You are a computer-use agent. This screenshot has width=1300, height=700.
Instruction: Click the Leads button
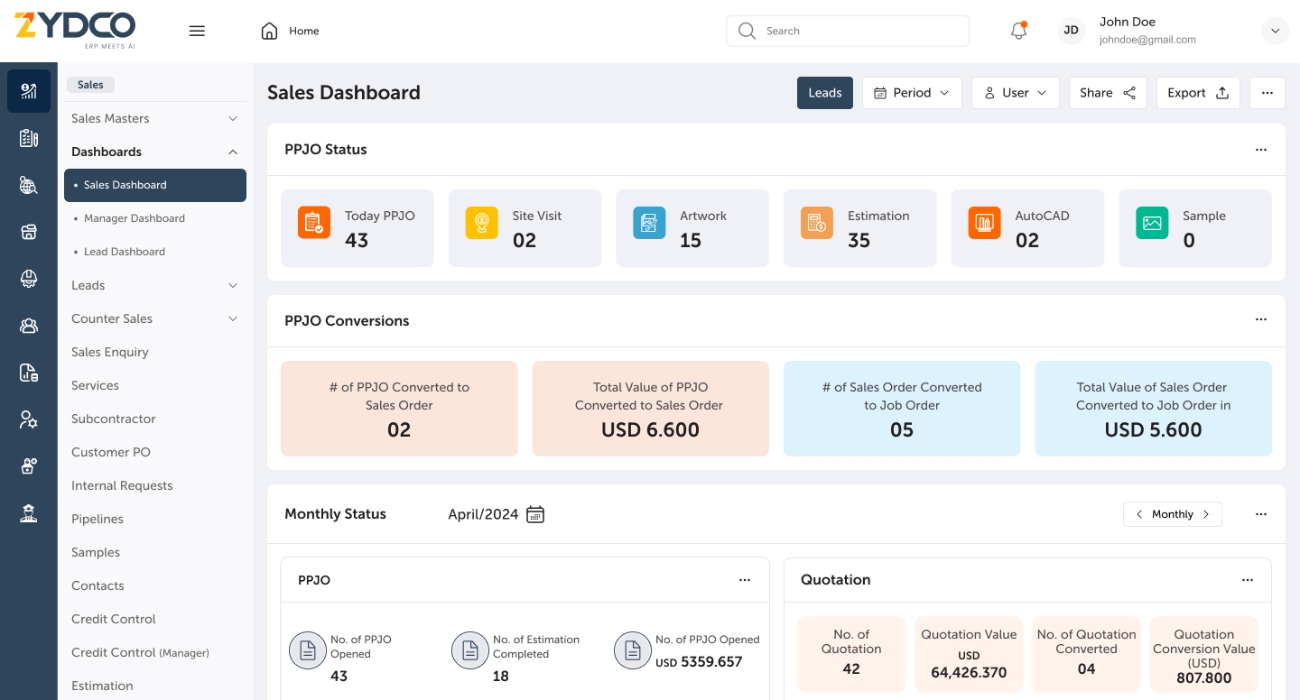(825, 93)
